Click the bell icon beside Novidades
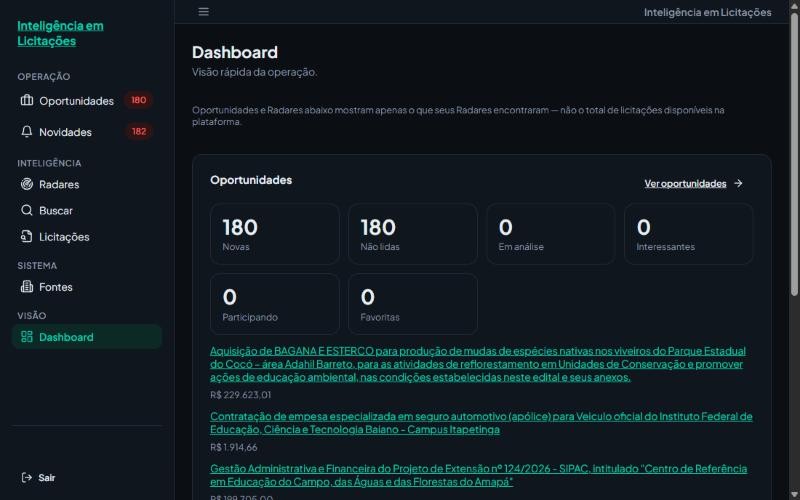The height and width of the screenshot is (500, 800). pos(27,132)
